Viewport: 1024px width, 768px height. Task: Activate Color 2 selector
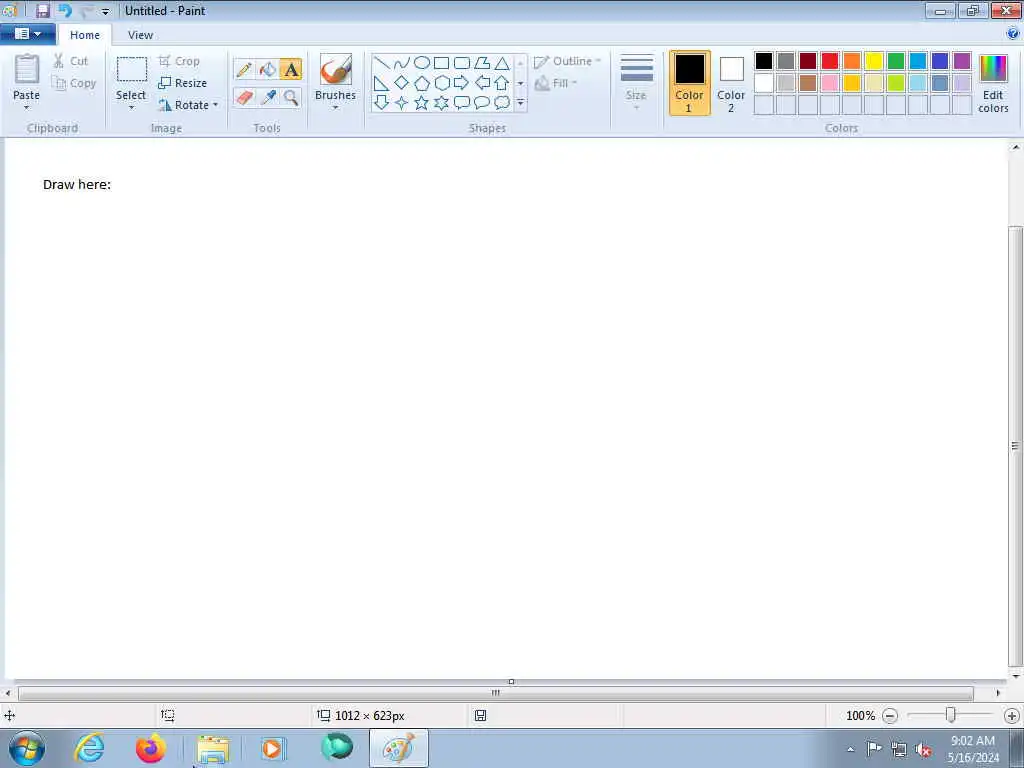(x=731, y=83)
